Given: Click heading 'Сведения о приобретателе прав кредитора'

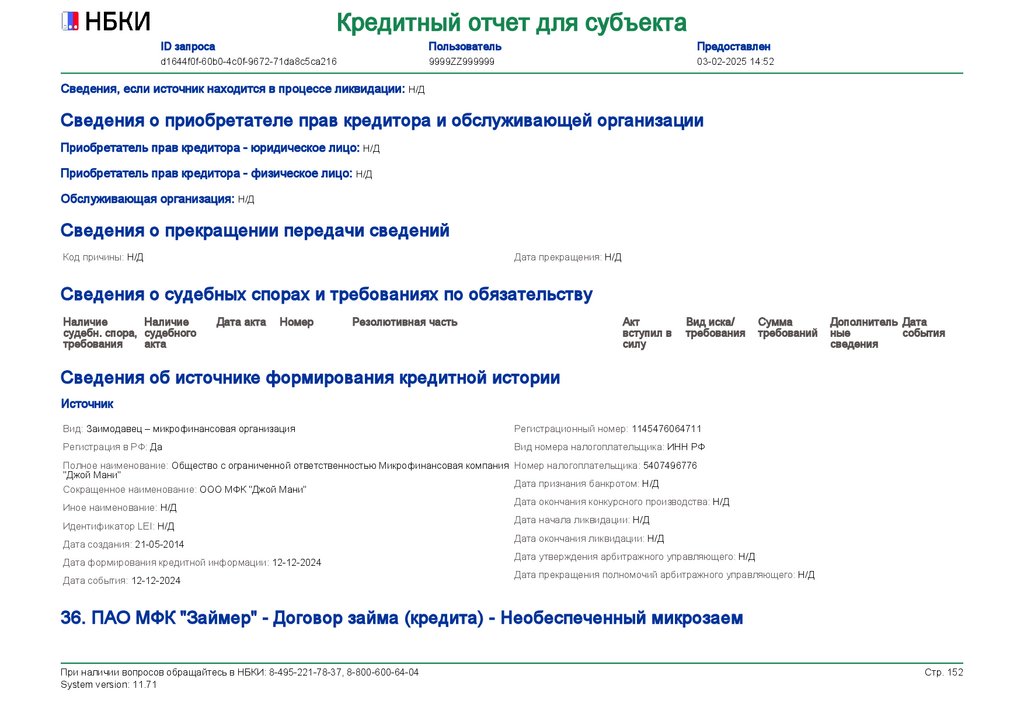Looking at the screenshot, I should [382, 121].
